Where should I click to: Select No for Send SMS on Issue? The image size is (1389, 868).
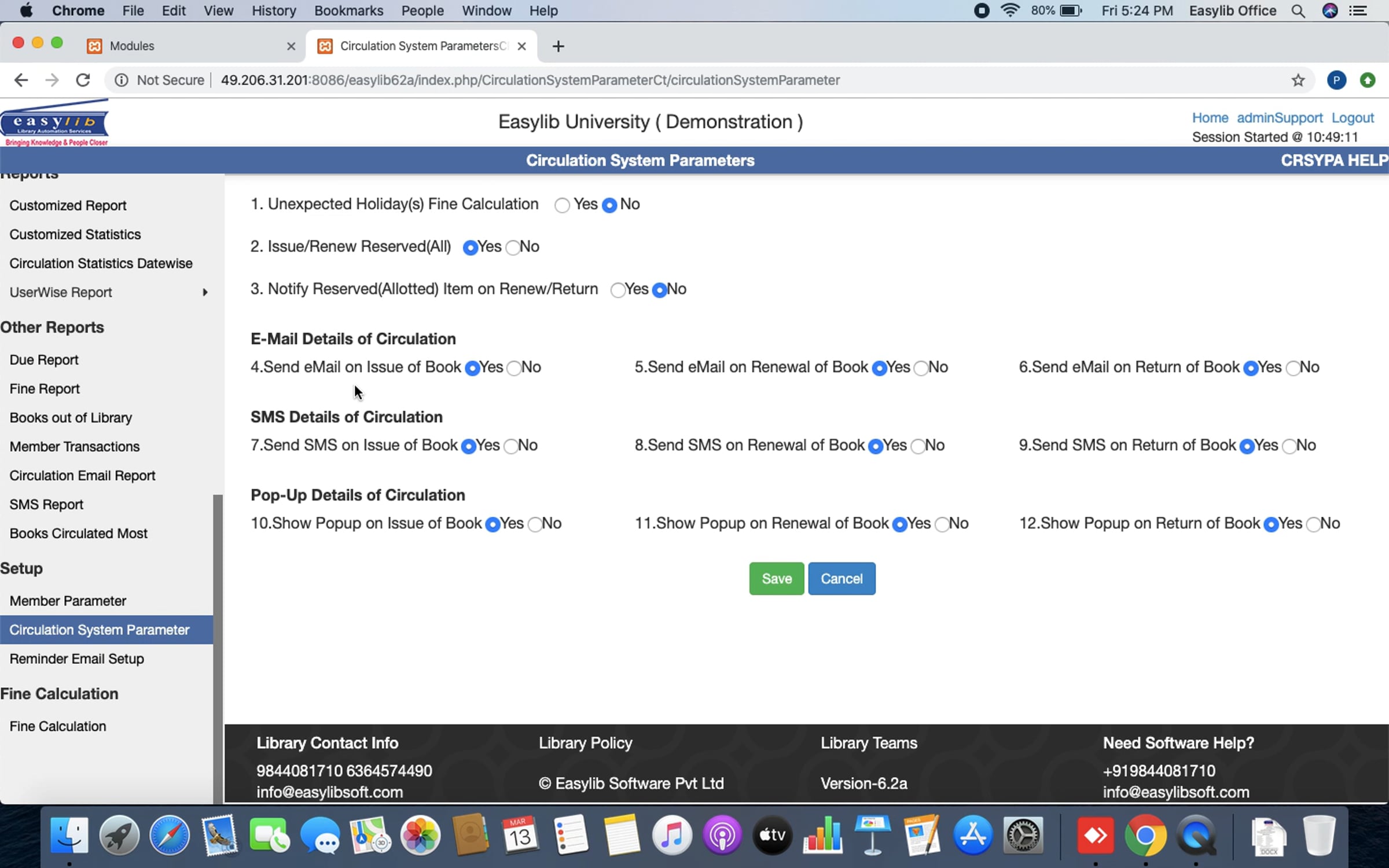pos(511,446)
